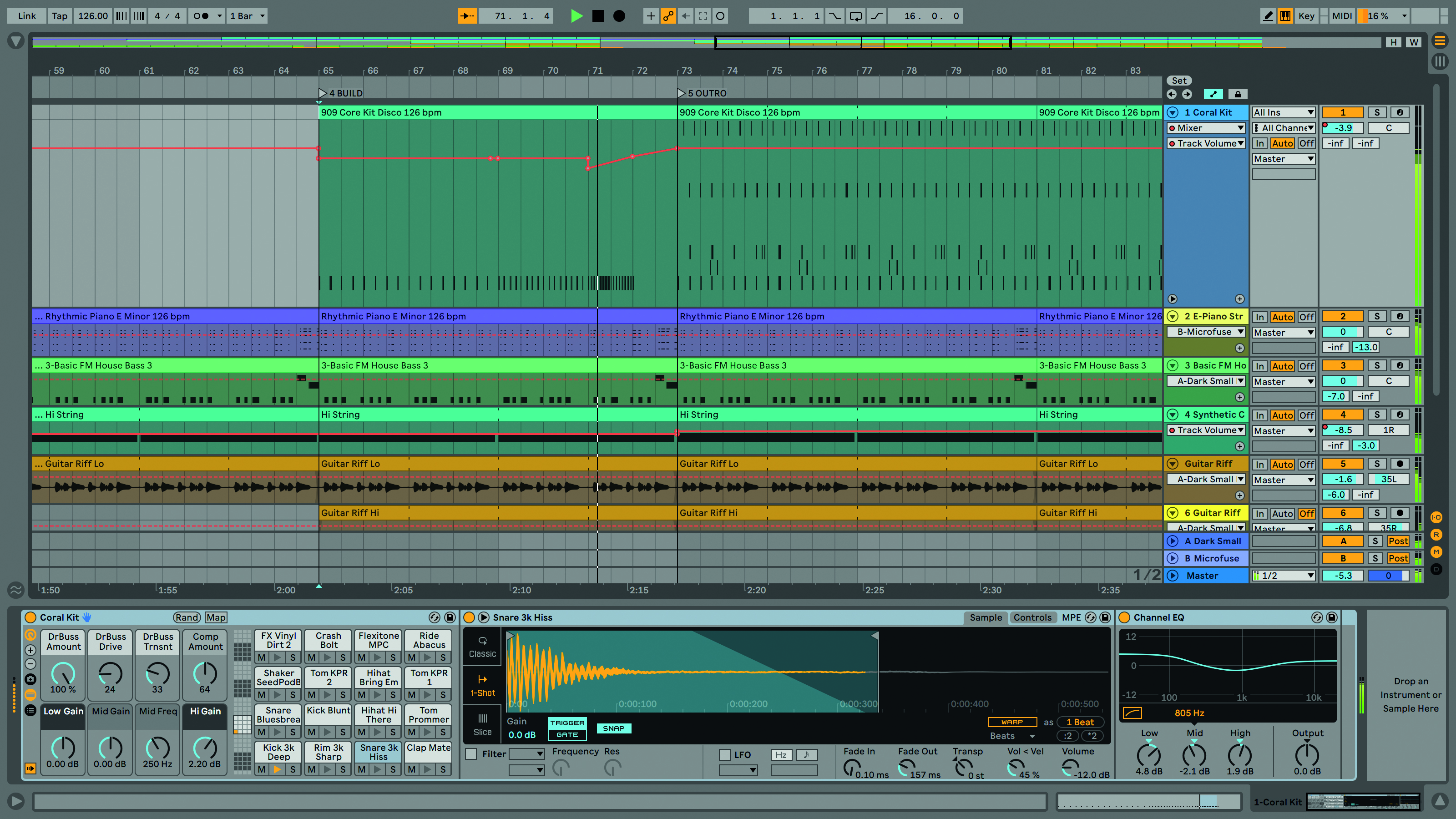This screenshot has height=819, width=1456.
Task: Go to next locator arrow
Action: tap(1187, 94)
